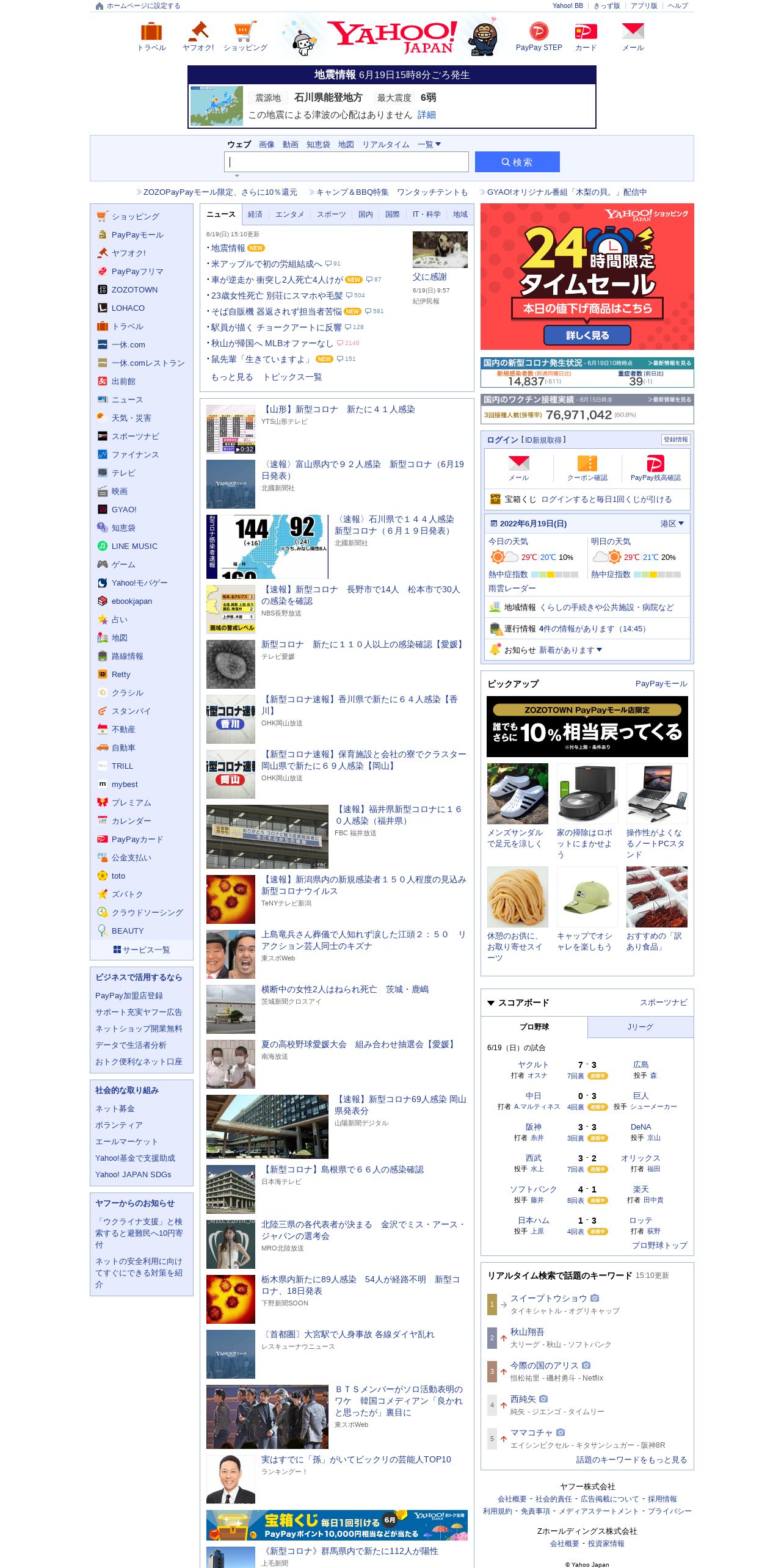Click the Yahoo! JAPAN logo
This screenshot has width=784, height=1568.
coord(392,37)
